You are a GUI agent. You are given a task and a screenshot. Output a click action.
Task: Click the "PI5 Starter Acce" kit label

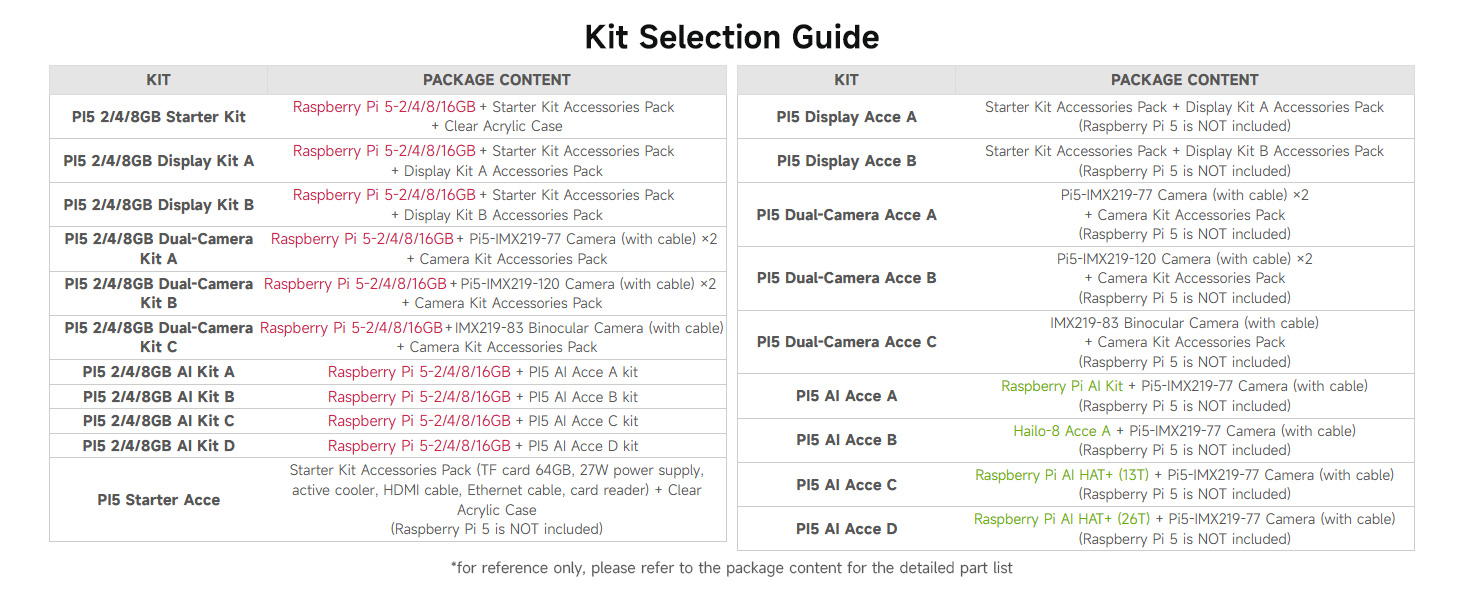point(158,500)
